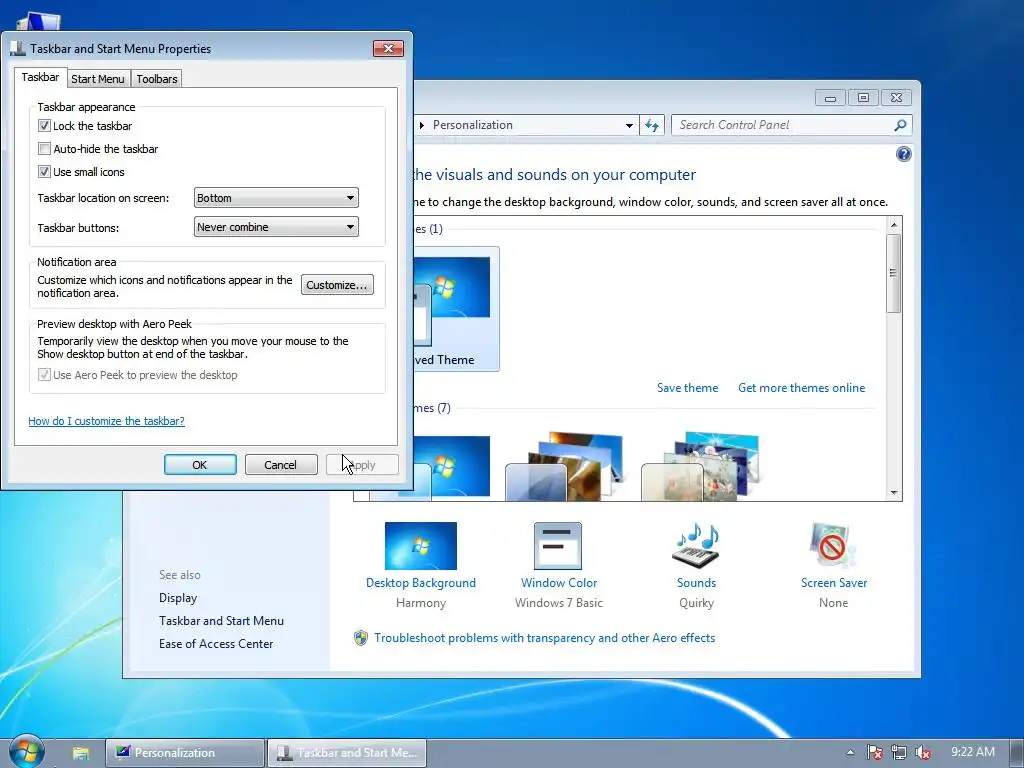The height and width of the screenshot is (768, 1024).
Task: Click the theme list scroll down arrow
Action: pyautogui.click(x=894, y=493)
